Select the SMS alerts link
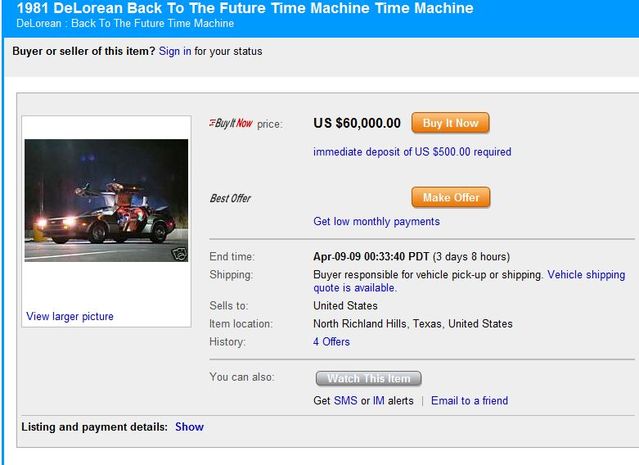 pyautogui.click(x=345, y=400)
